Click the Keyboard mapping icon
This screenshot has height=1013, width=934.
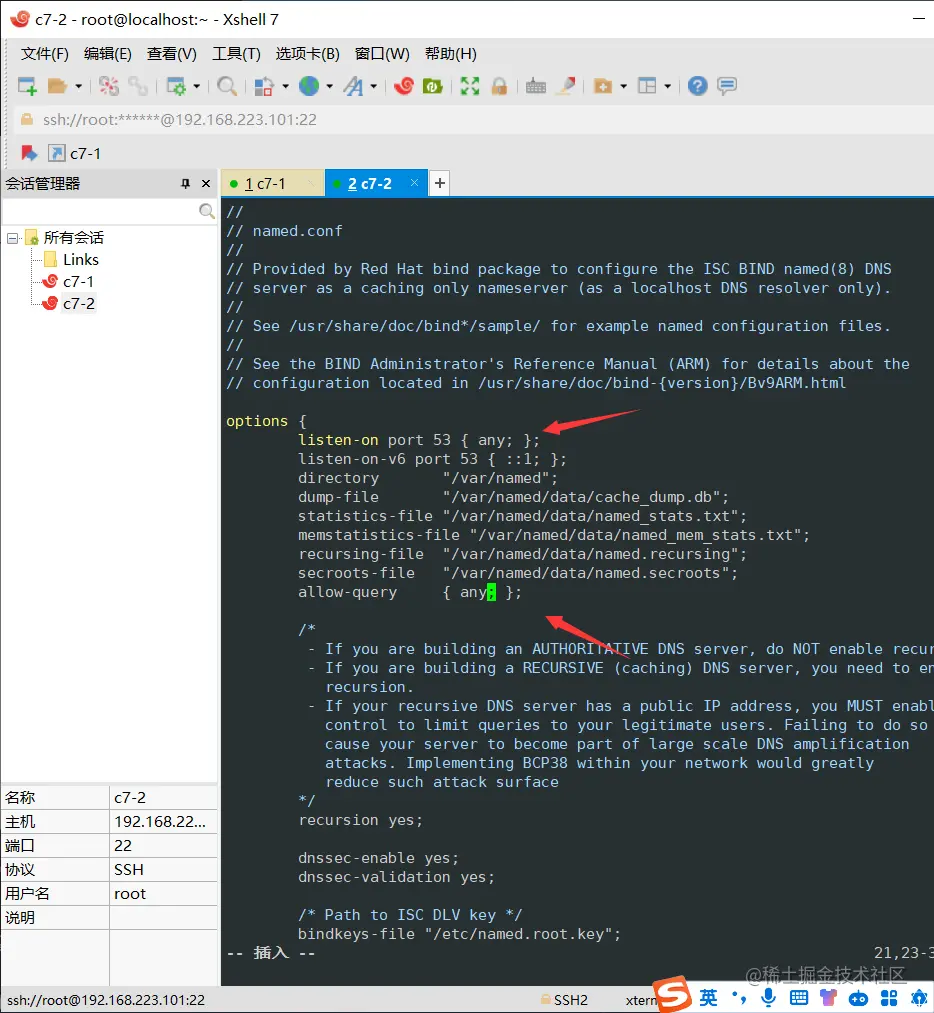tap(535, 86)
